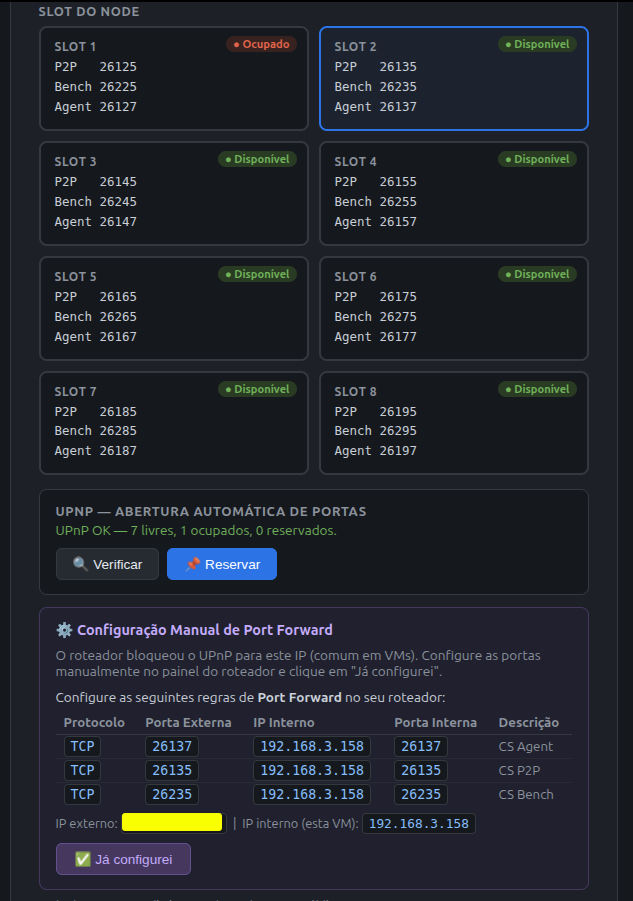Click the pushpin icon in Reservar
This screenshot has height=901, width=633.
pyautogui.click(x=192, y=564)
